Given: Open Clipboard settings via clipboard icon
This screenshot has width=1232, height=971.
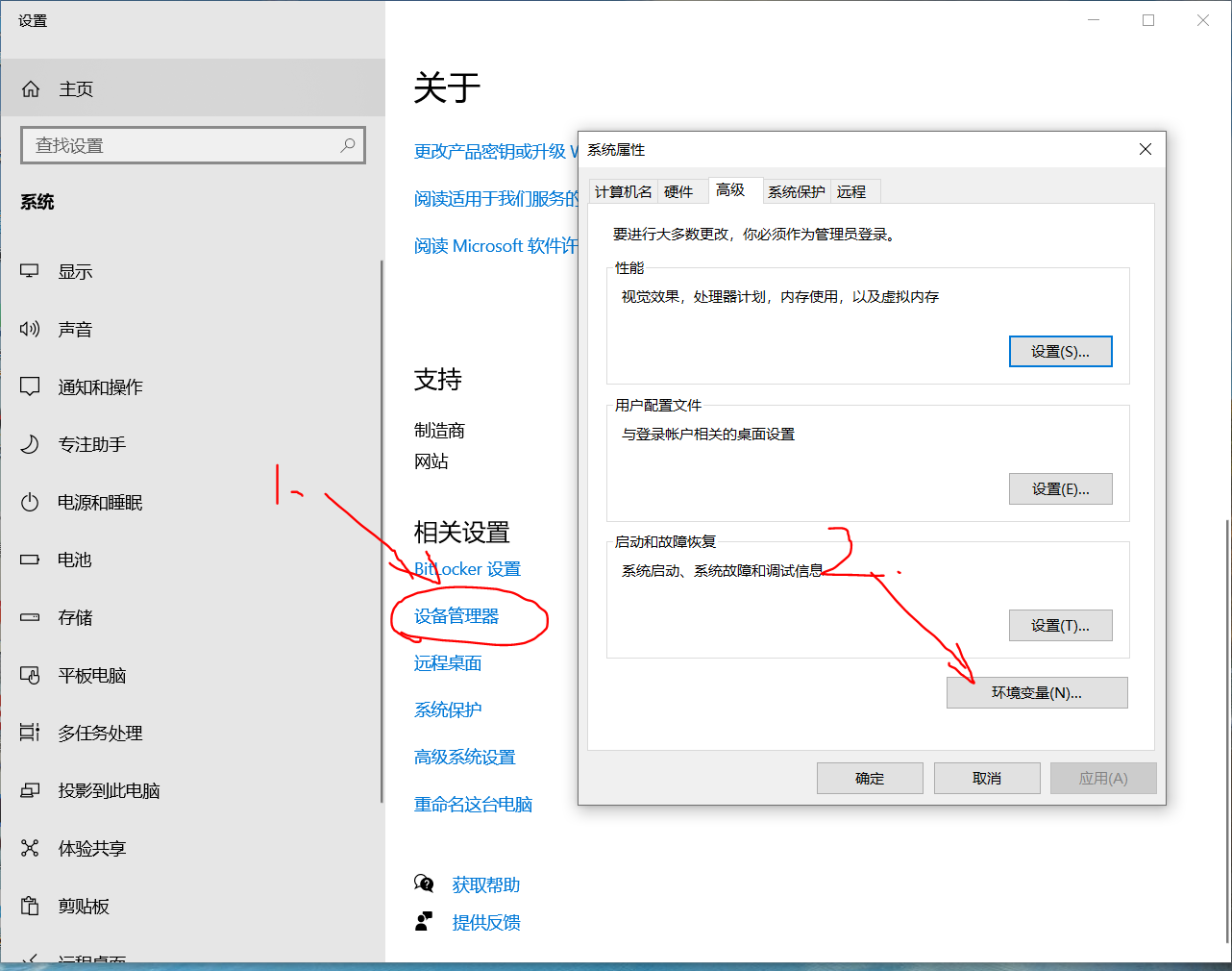Looking at the screenshot, I should (x=30, y=906).
